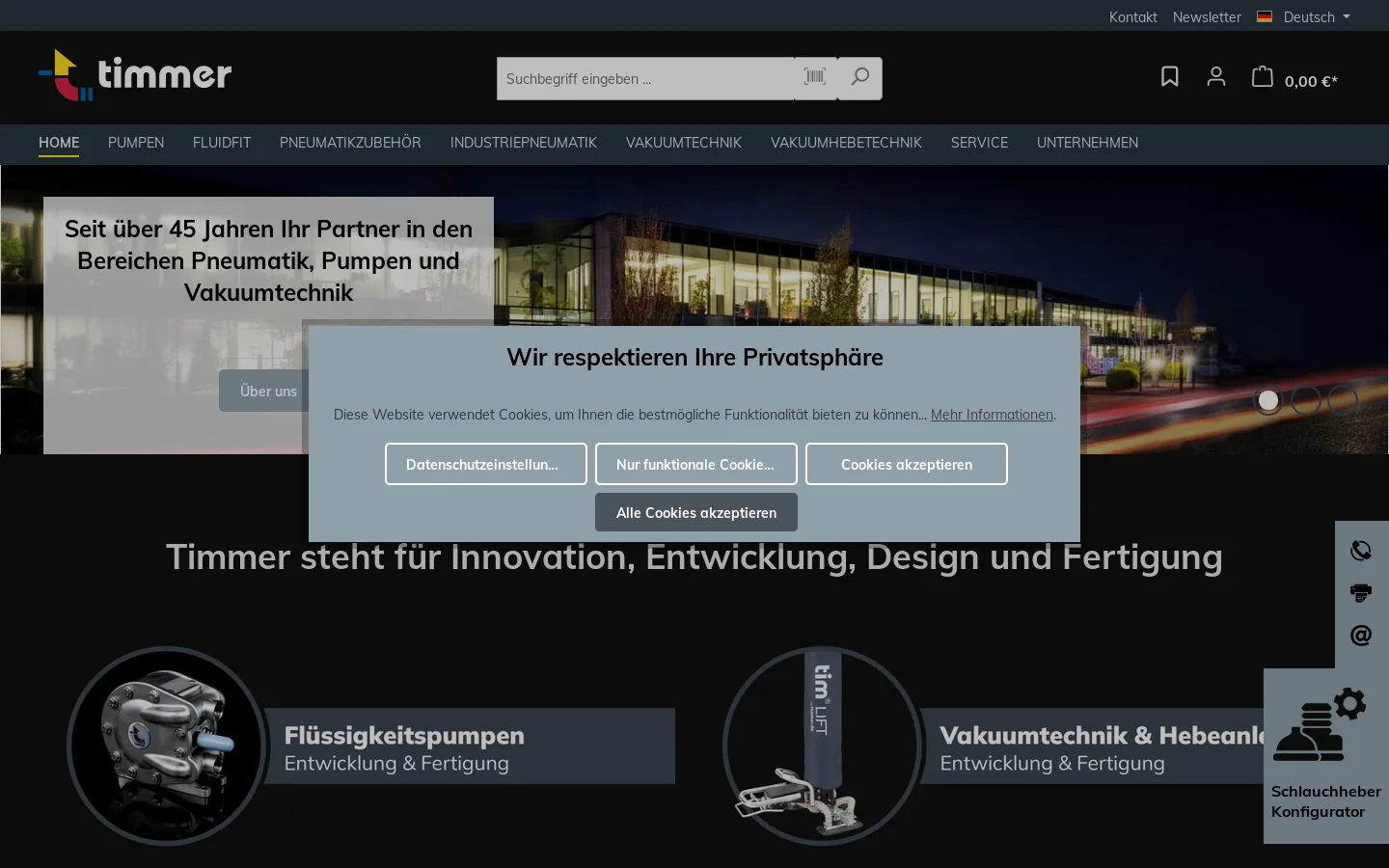
Task: Open the bookmark wishlist icon
Action: (x=1169, y=77)
